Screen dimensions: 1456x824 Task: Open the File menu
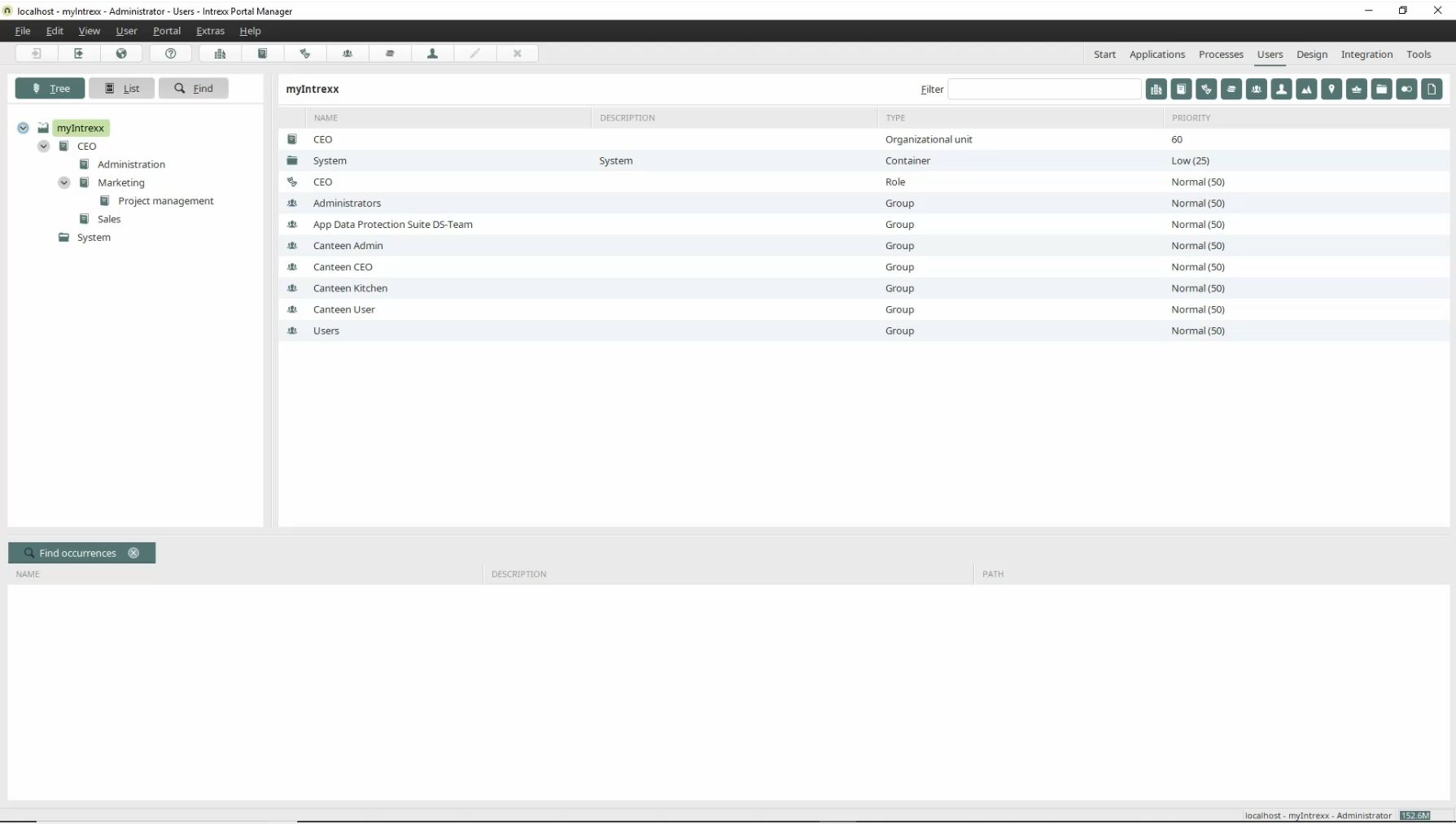click(23, 31)
